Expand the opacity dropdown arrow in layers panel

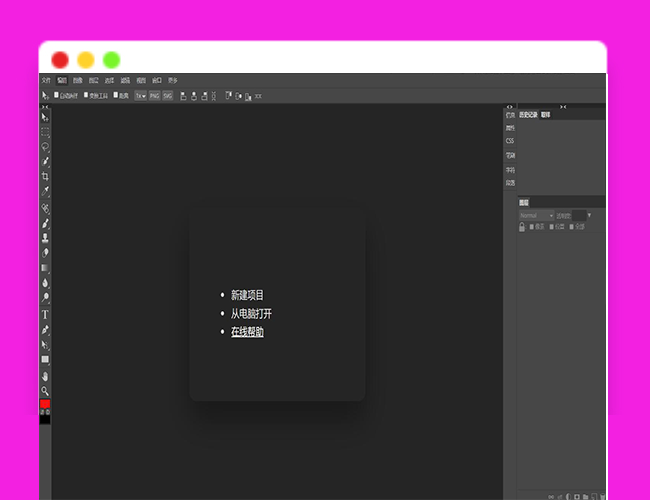pyautogui.click(x=589, y=215)
